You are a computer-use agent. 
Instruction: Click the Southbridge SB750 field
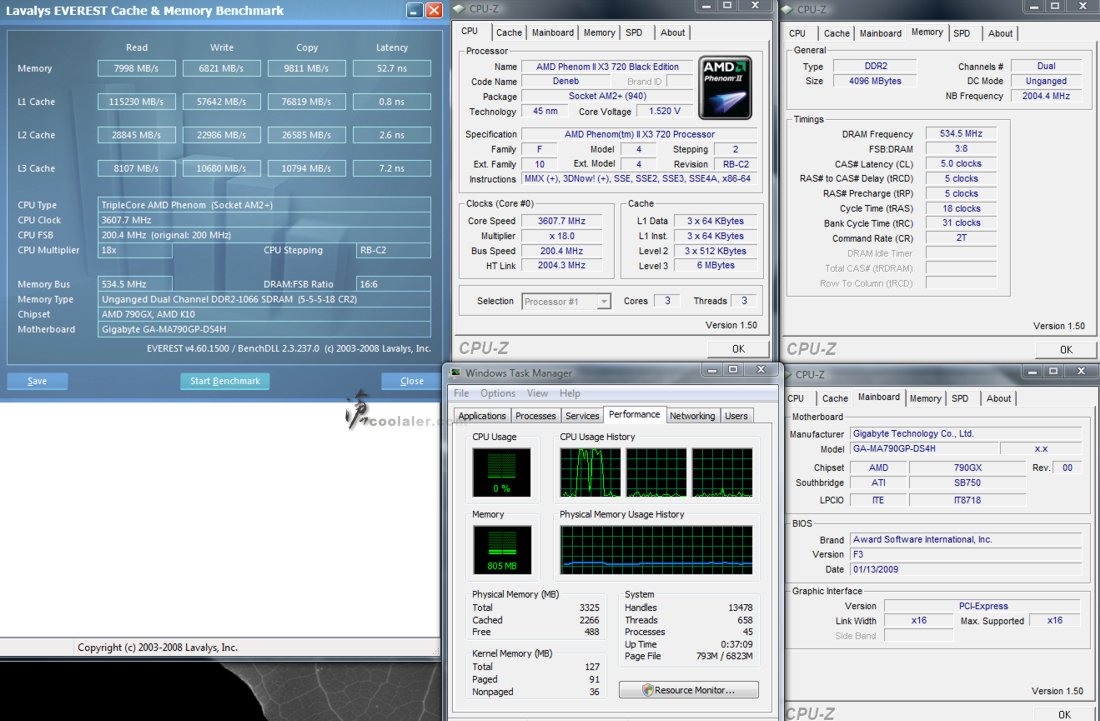coord(967,483)
